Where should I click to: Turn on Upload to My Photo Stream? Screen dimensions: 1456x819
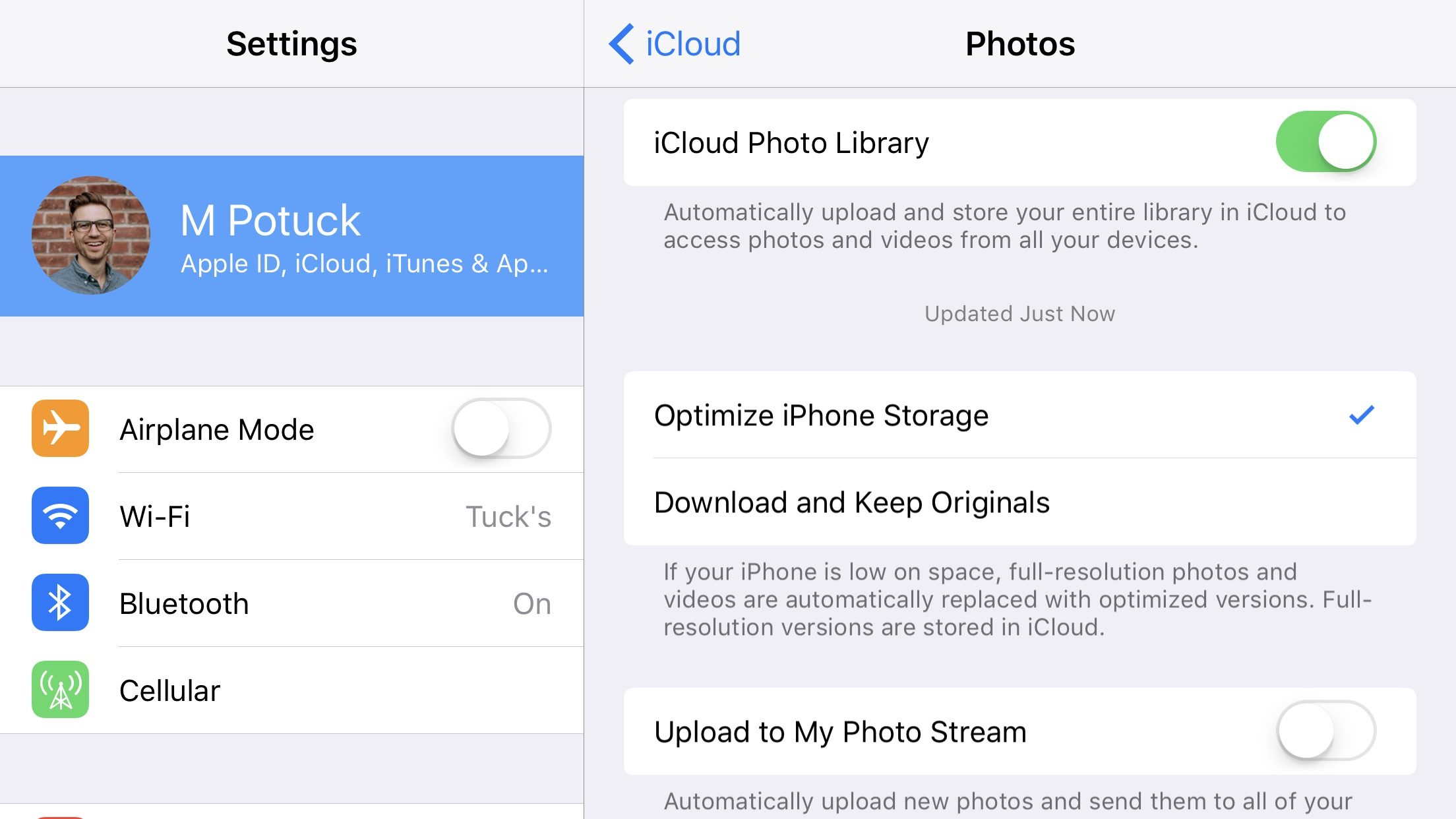click(1326, 731)
